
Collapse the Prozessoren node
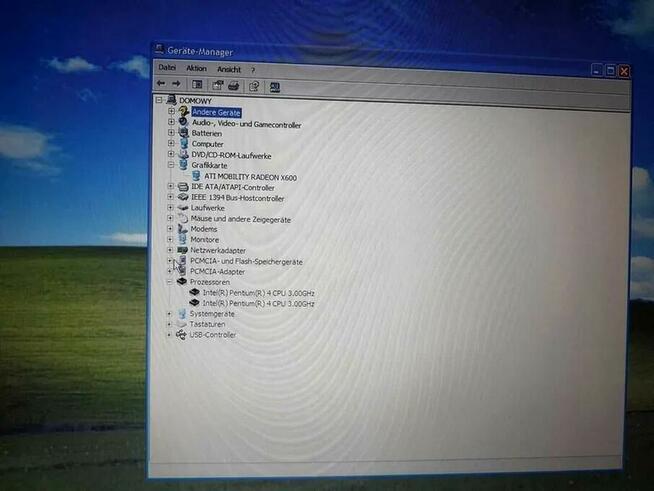click(169, 282)
